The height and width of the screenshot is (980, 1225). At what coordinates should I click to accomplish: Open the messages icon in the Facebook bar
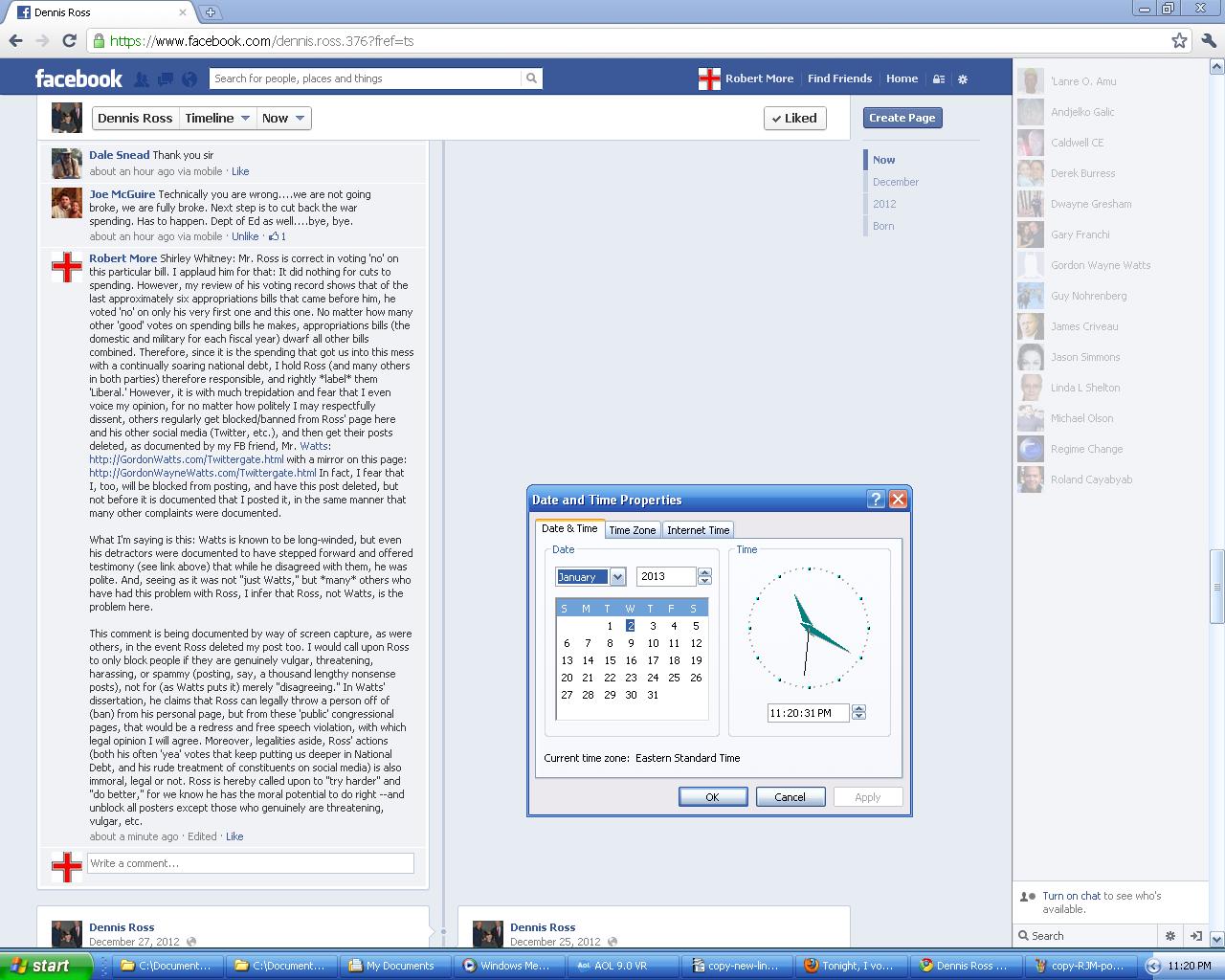click(x=166, y=78)
